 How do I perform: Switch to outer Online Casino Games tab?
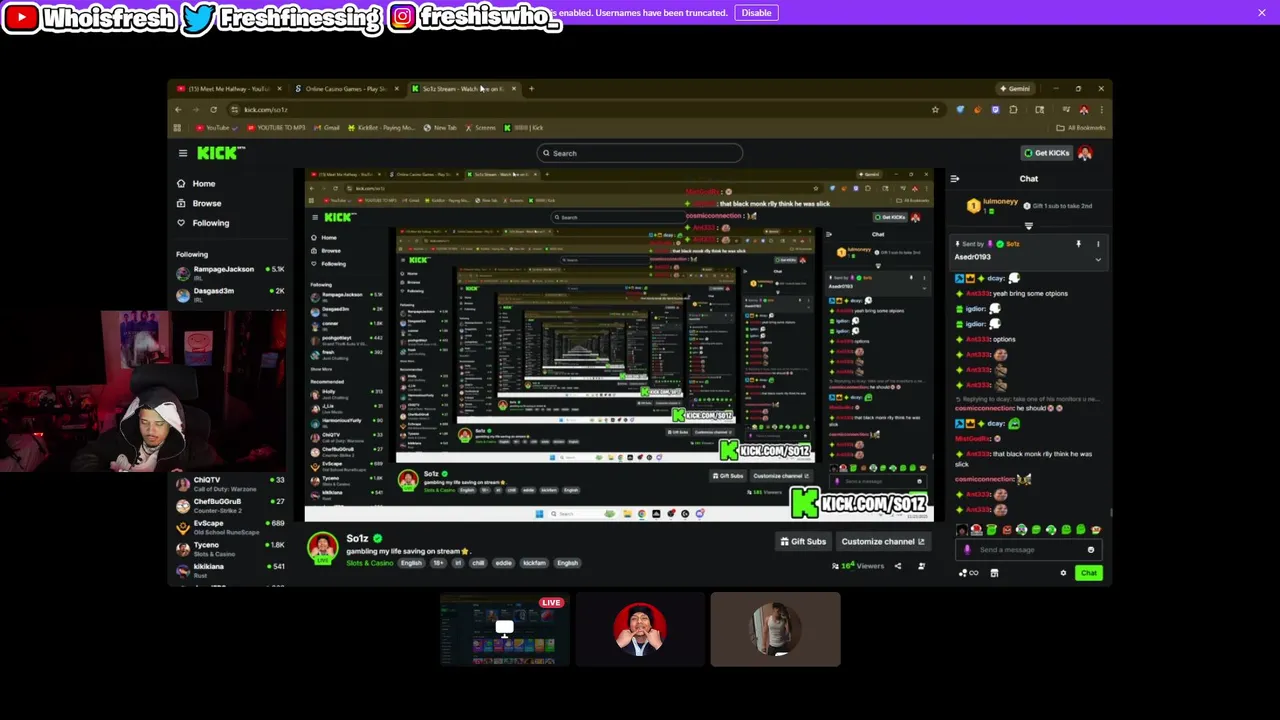tap(344, 89)
